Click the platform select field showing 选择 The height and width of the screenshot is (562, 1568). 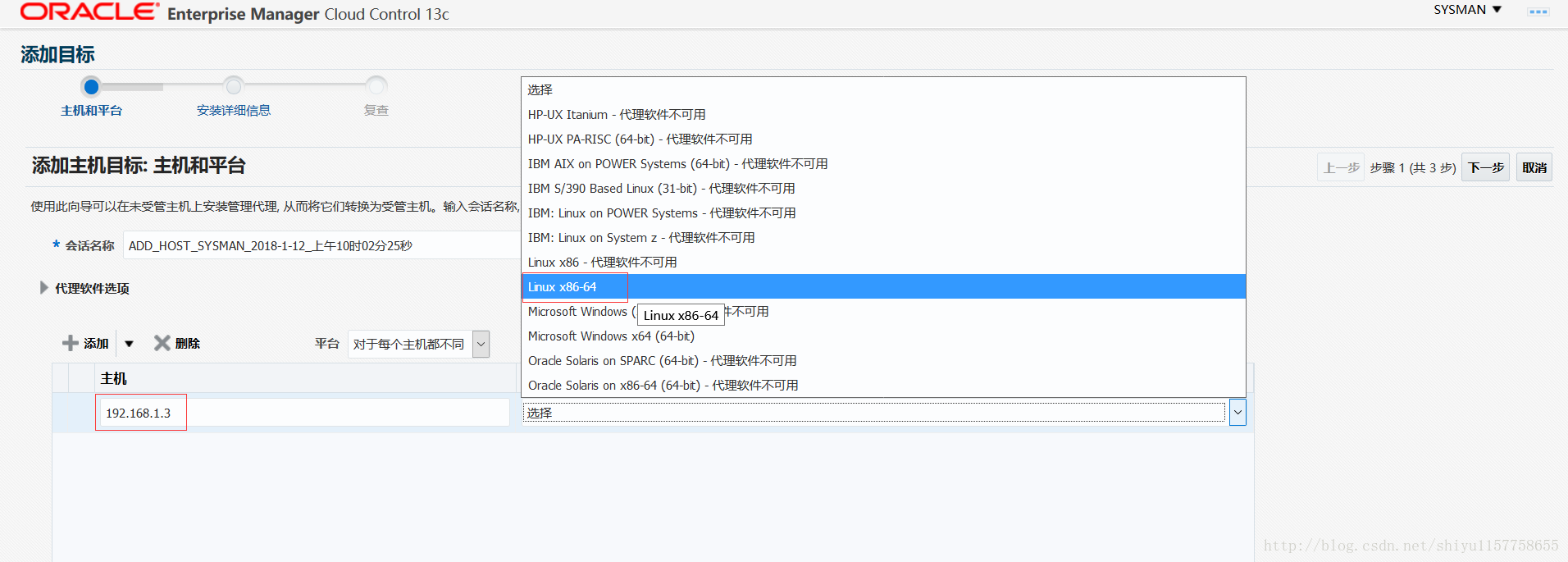coord(874,413)
